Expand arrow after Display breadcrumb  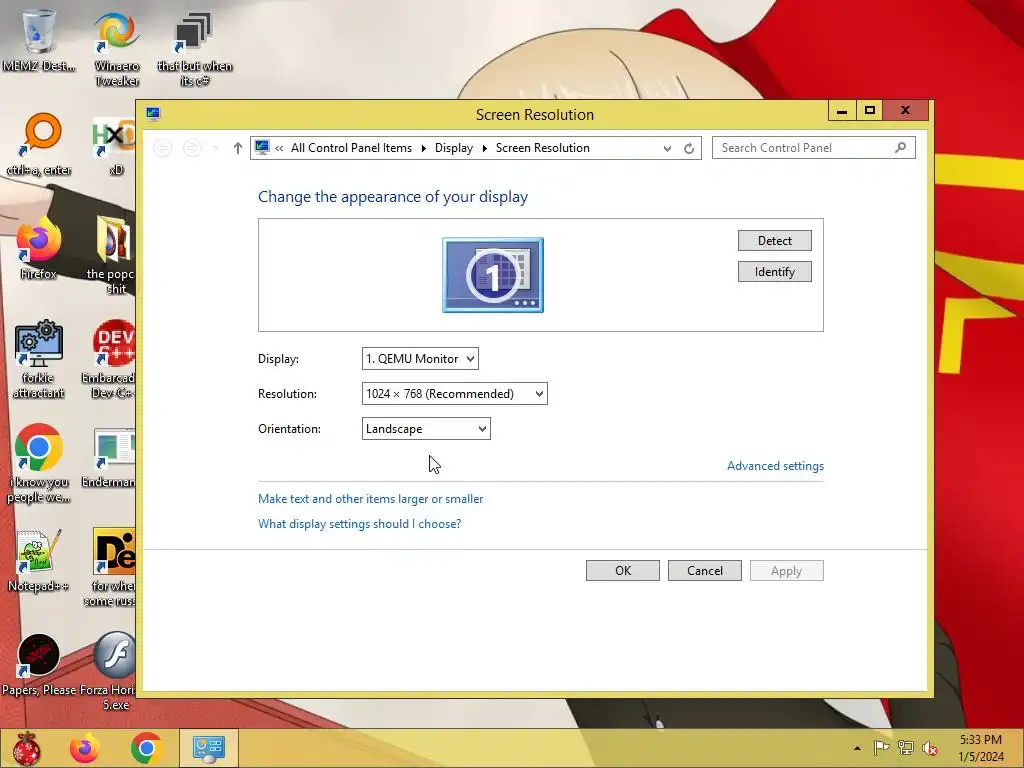485,148
